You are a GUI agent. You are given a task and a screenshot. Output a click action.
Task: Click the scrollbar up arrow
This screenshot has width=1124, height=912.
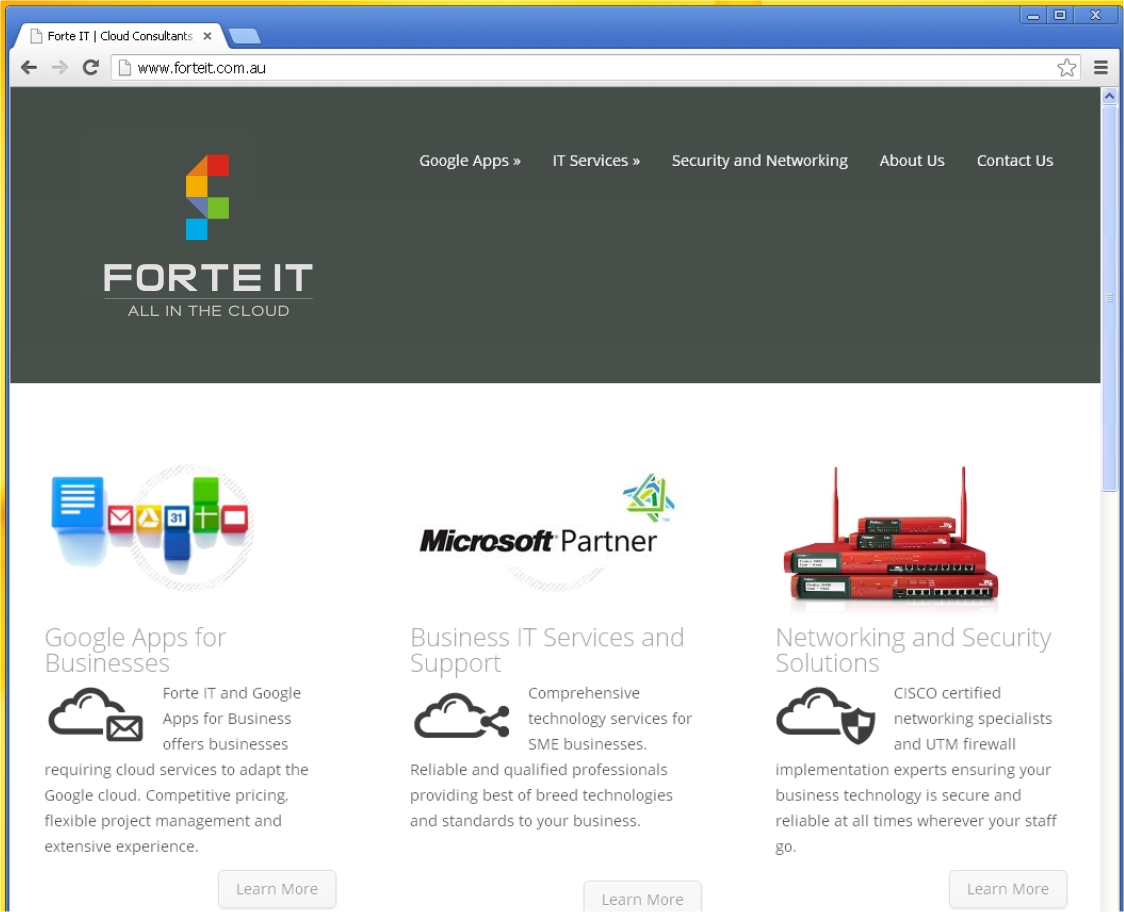[x=1109, y=97]
